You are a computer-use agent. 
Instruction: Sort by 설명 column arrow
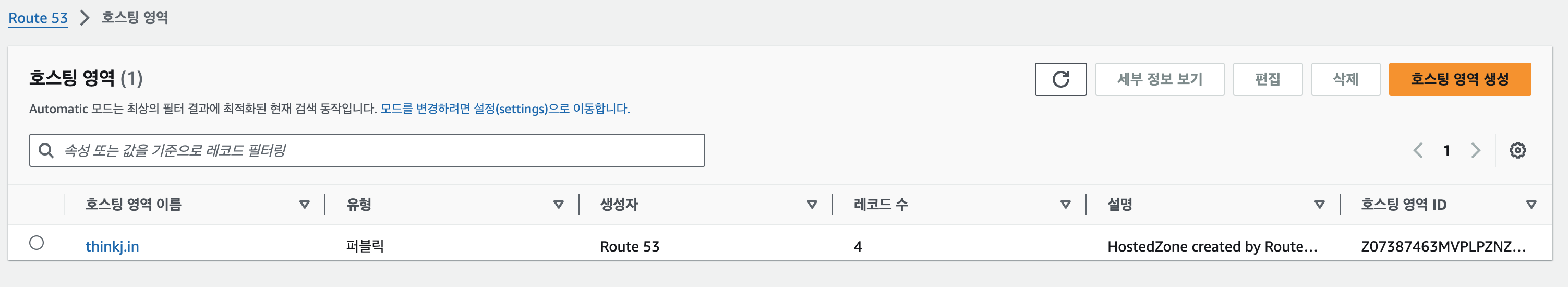1319,205
